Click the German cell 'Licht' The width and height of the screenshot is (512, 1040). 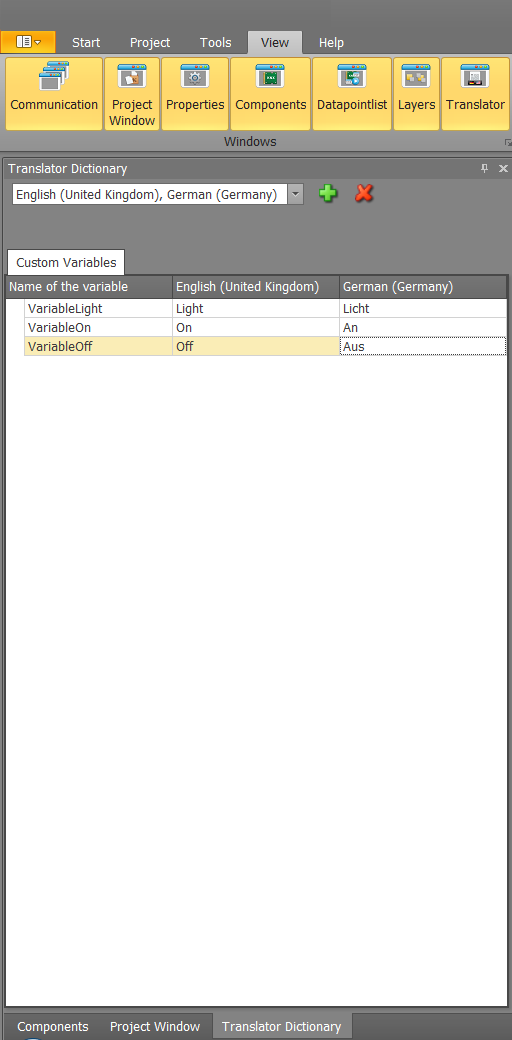tap(423, 308)
